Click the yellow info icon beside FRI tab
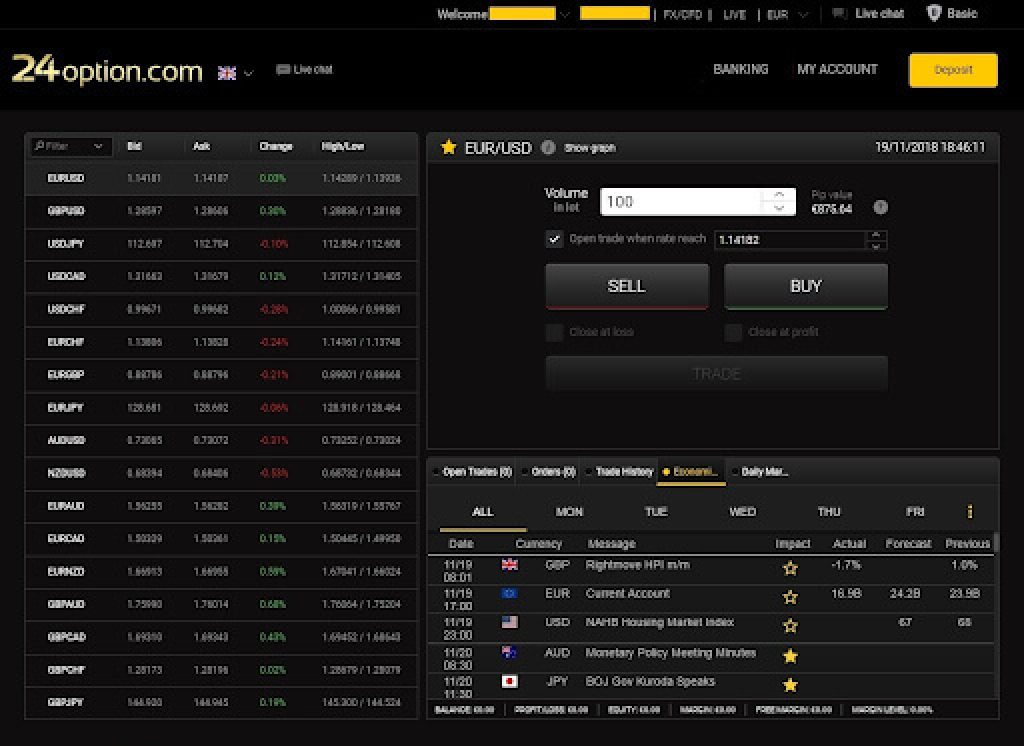The image size is (1024, 746). pos(970,511)
